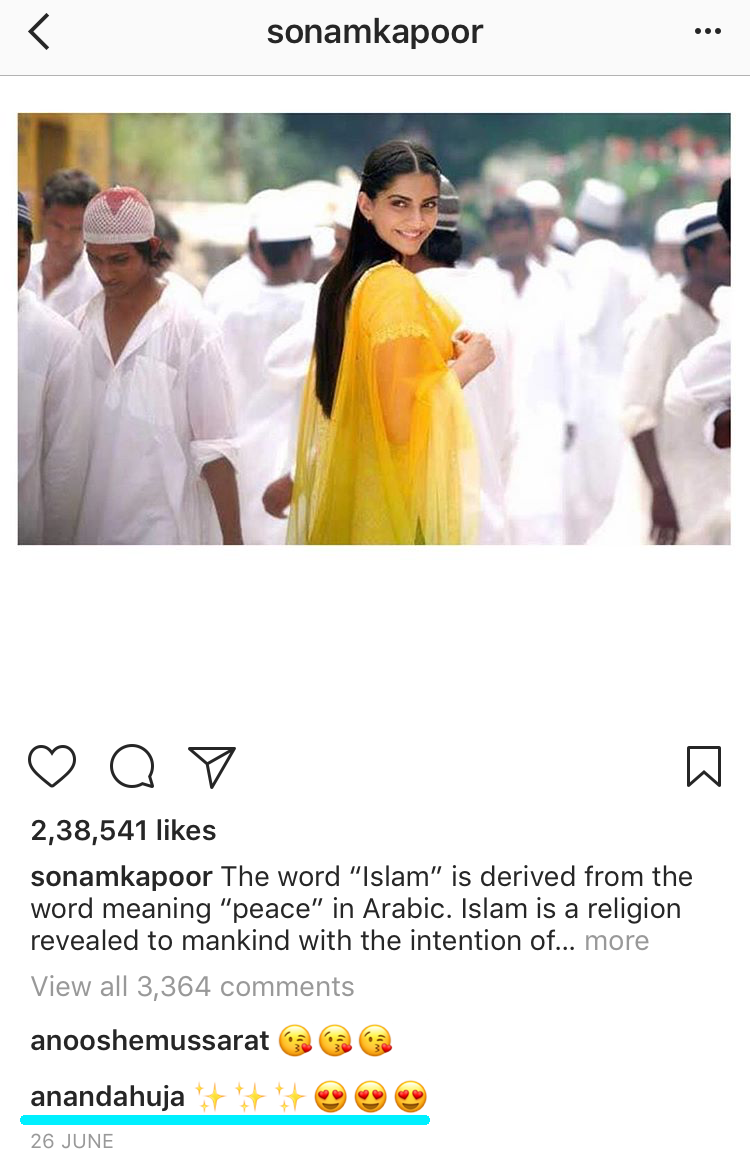Tap the heart-eyes emojis in the anandahuja comment
The image size is (750, 1164).
click(x=371, y=1096)
